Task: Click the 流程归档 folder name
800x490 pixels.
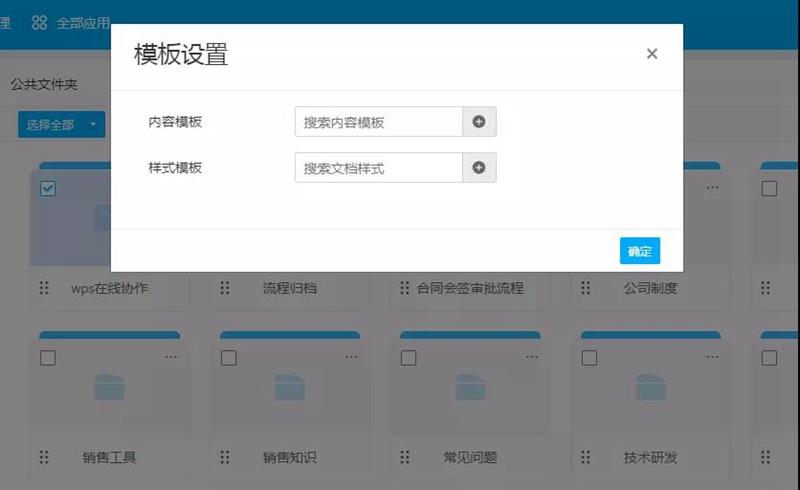Action: tap(290, 288)
